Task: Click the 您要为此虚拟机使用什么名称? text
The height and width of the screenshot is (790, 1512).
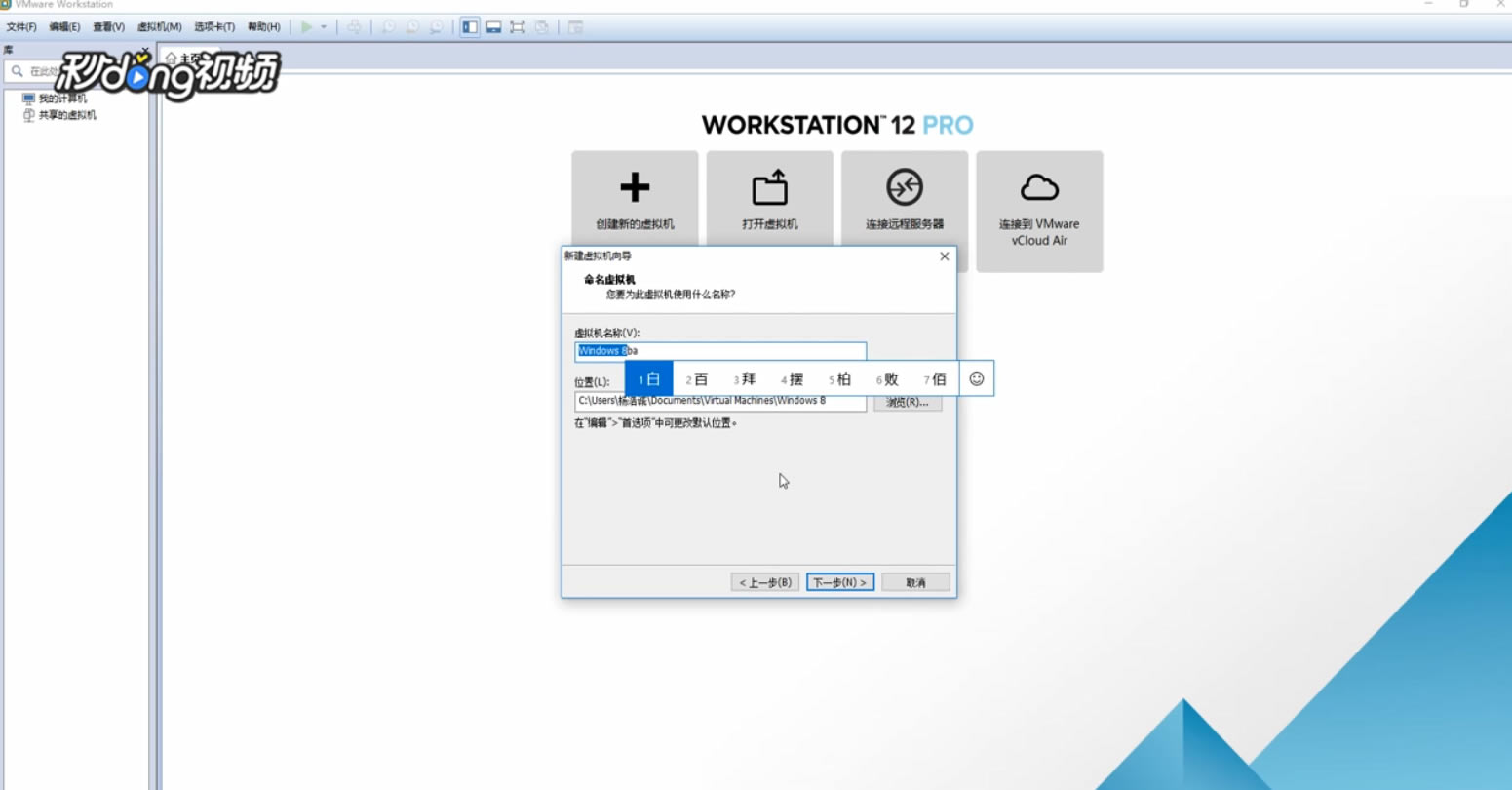Action: [671, 294]
